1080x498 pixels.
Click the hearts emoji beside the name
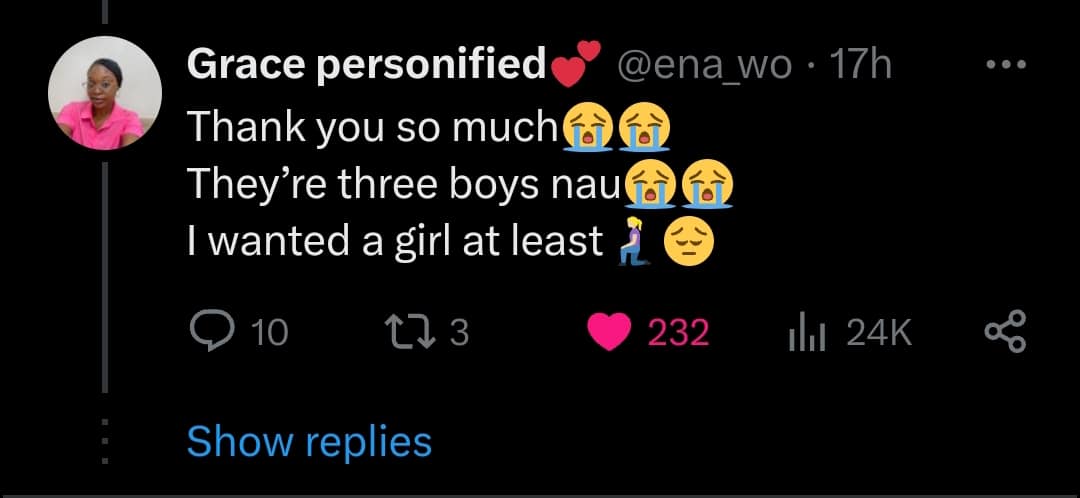point(577,62)
